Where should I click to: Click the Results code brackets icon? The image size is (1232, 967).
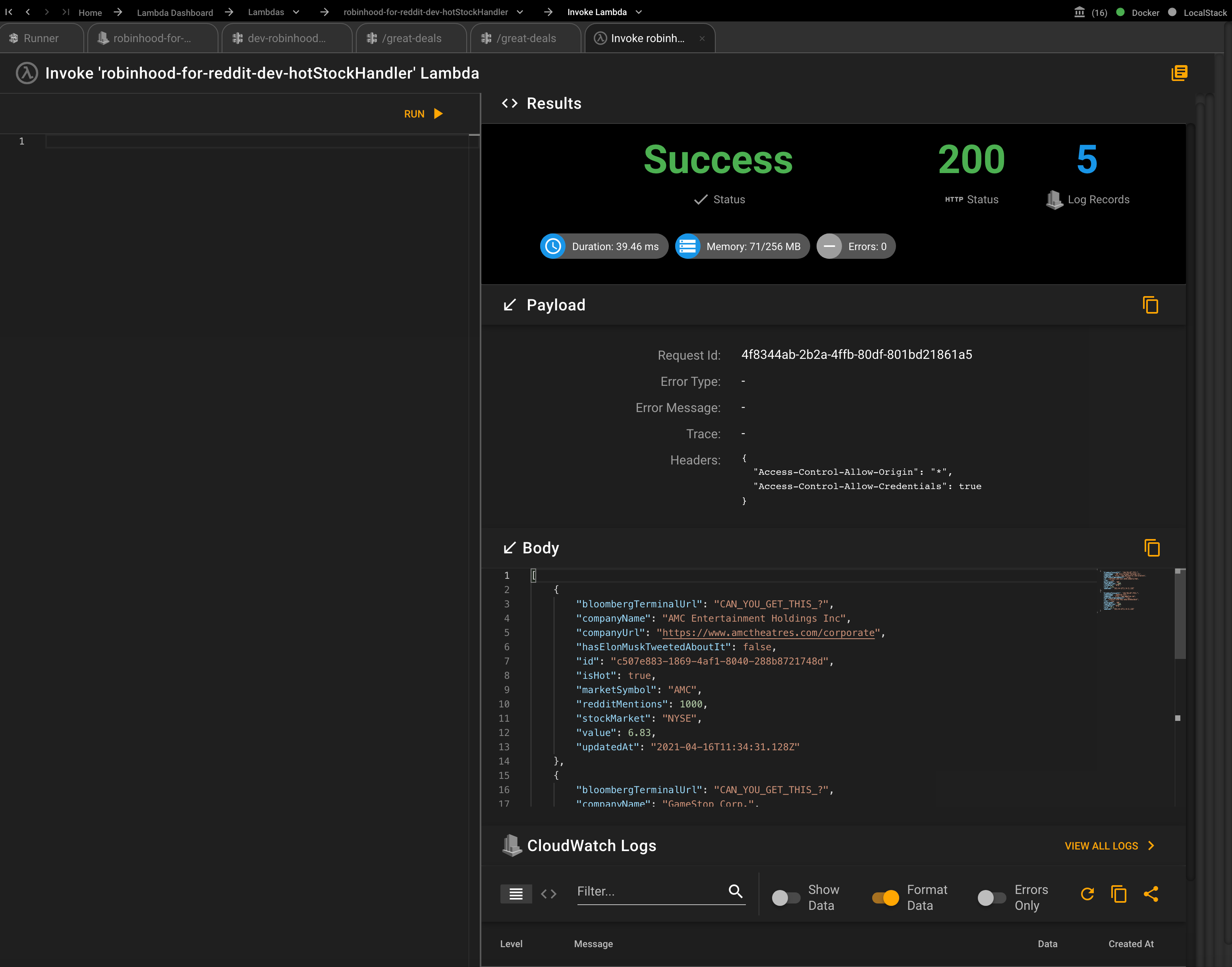(x=510, y=103)
